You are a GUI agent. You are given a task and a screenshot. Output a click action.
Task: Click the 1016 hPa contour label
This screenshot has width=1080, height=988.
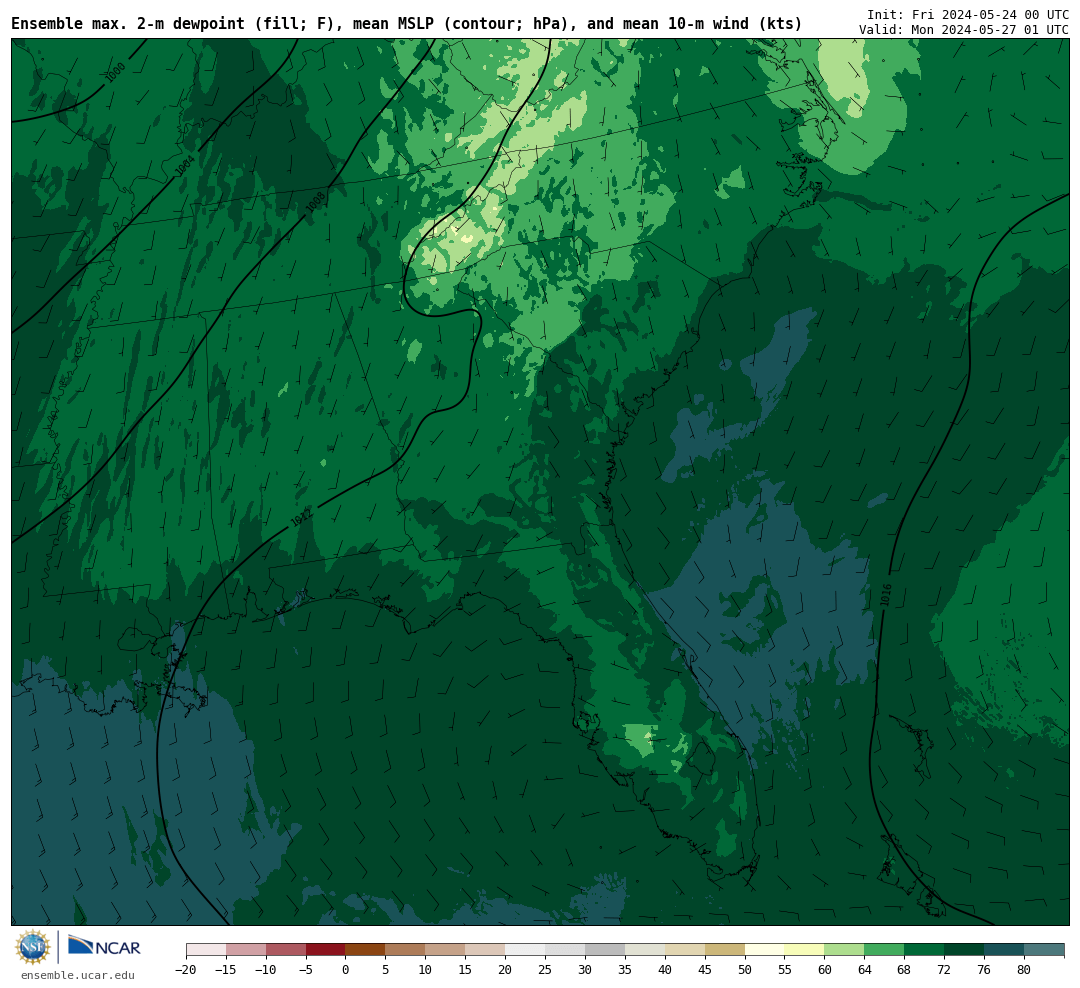886,595
